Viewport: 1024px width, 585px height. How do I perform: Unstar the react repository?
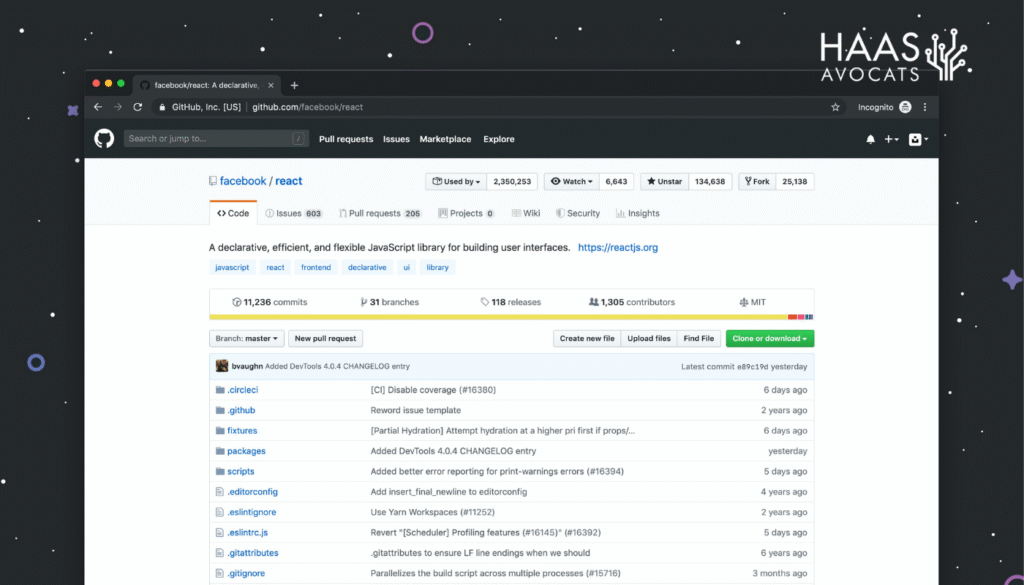(x=664, y=182)
